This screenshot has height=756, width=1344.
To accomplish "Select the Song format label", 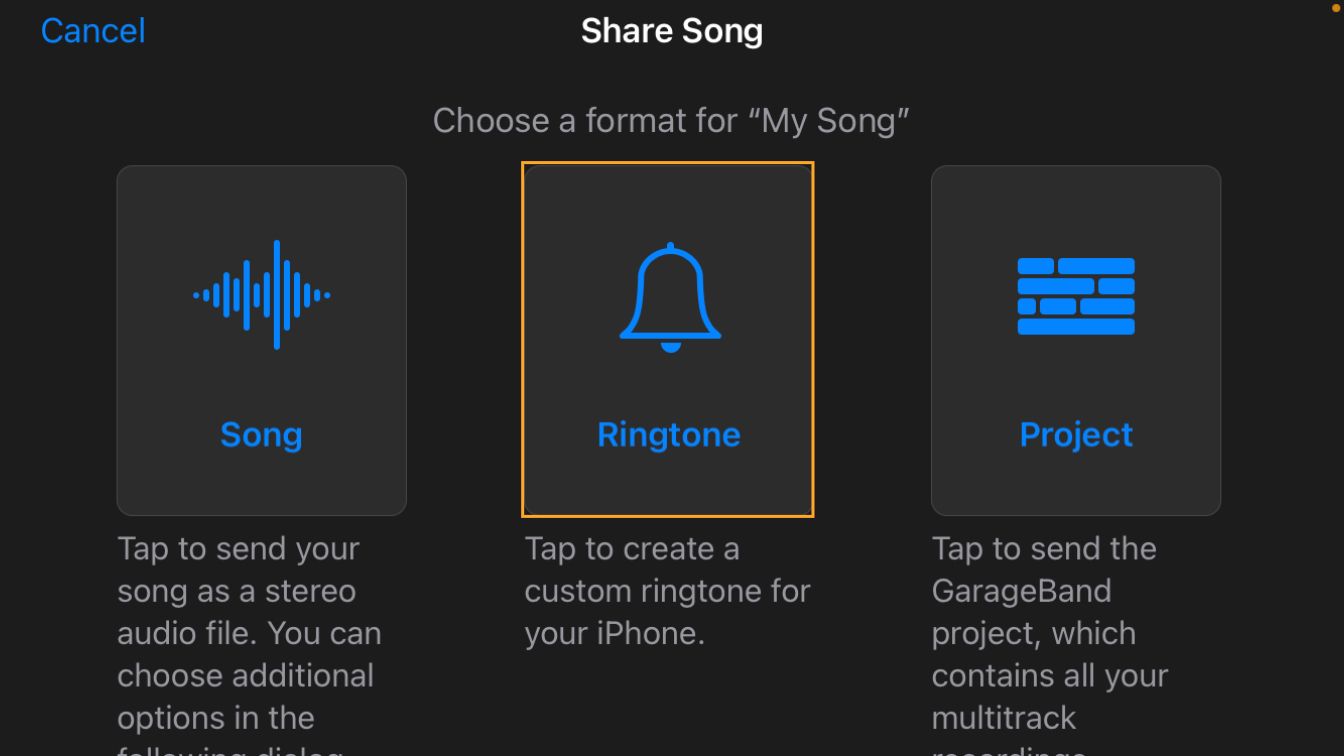I will tap(261, 435).
